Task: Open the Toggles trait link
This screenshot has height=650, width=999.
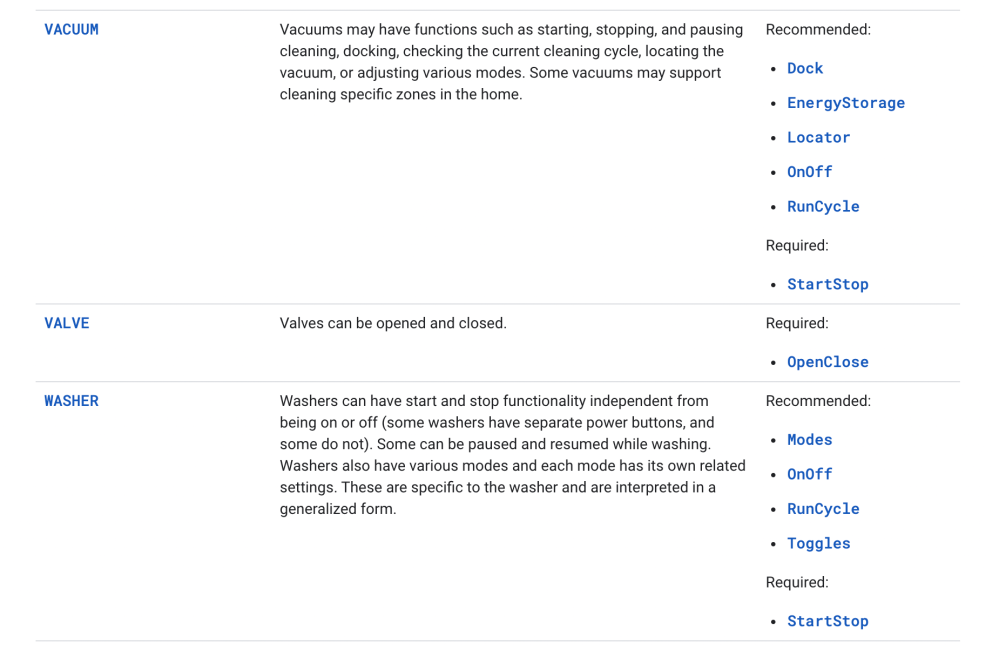Action: click(818, 543)
